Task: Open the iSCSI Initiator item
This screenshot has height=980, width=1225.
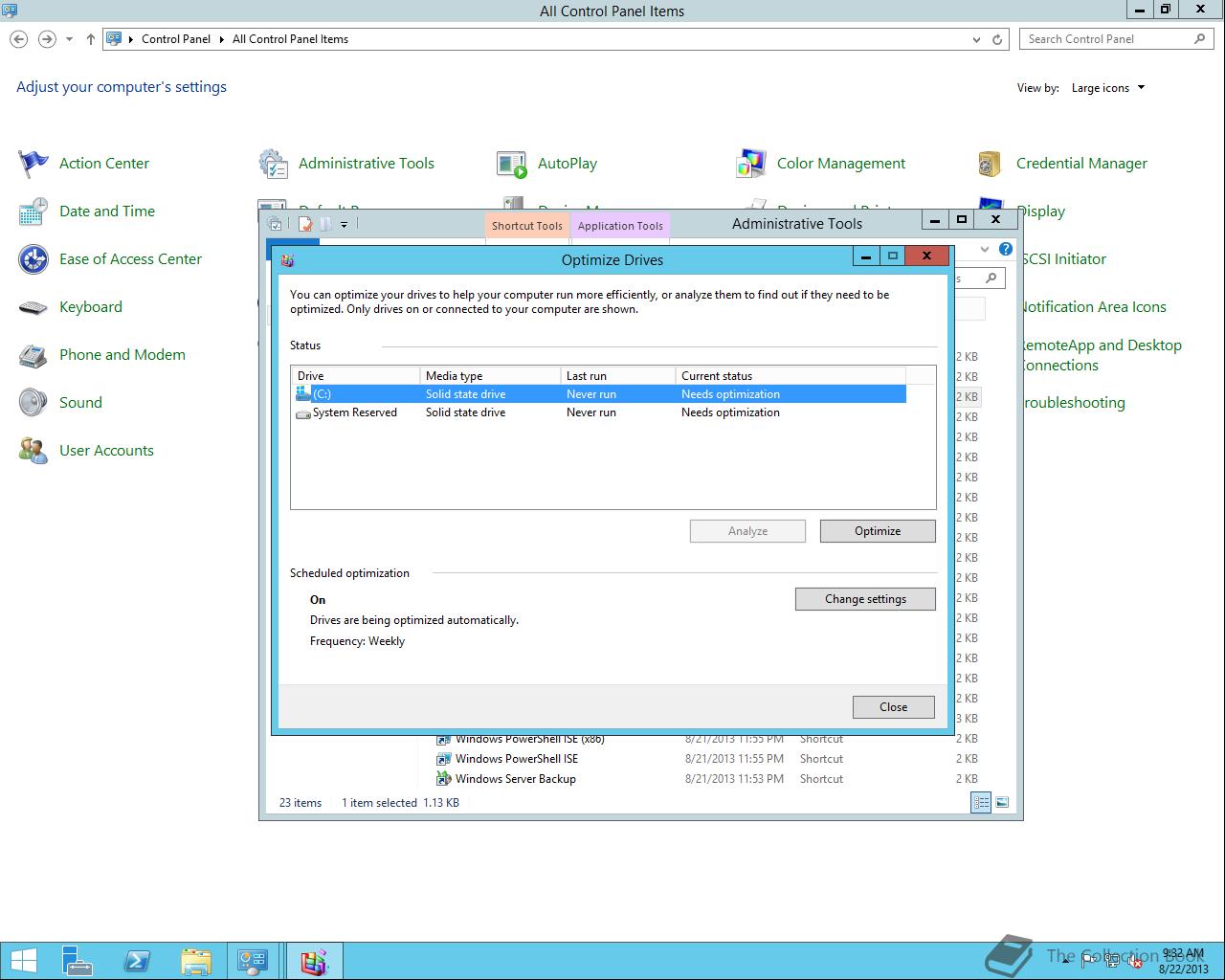Action: [1063, 259]
